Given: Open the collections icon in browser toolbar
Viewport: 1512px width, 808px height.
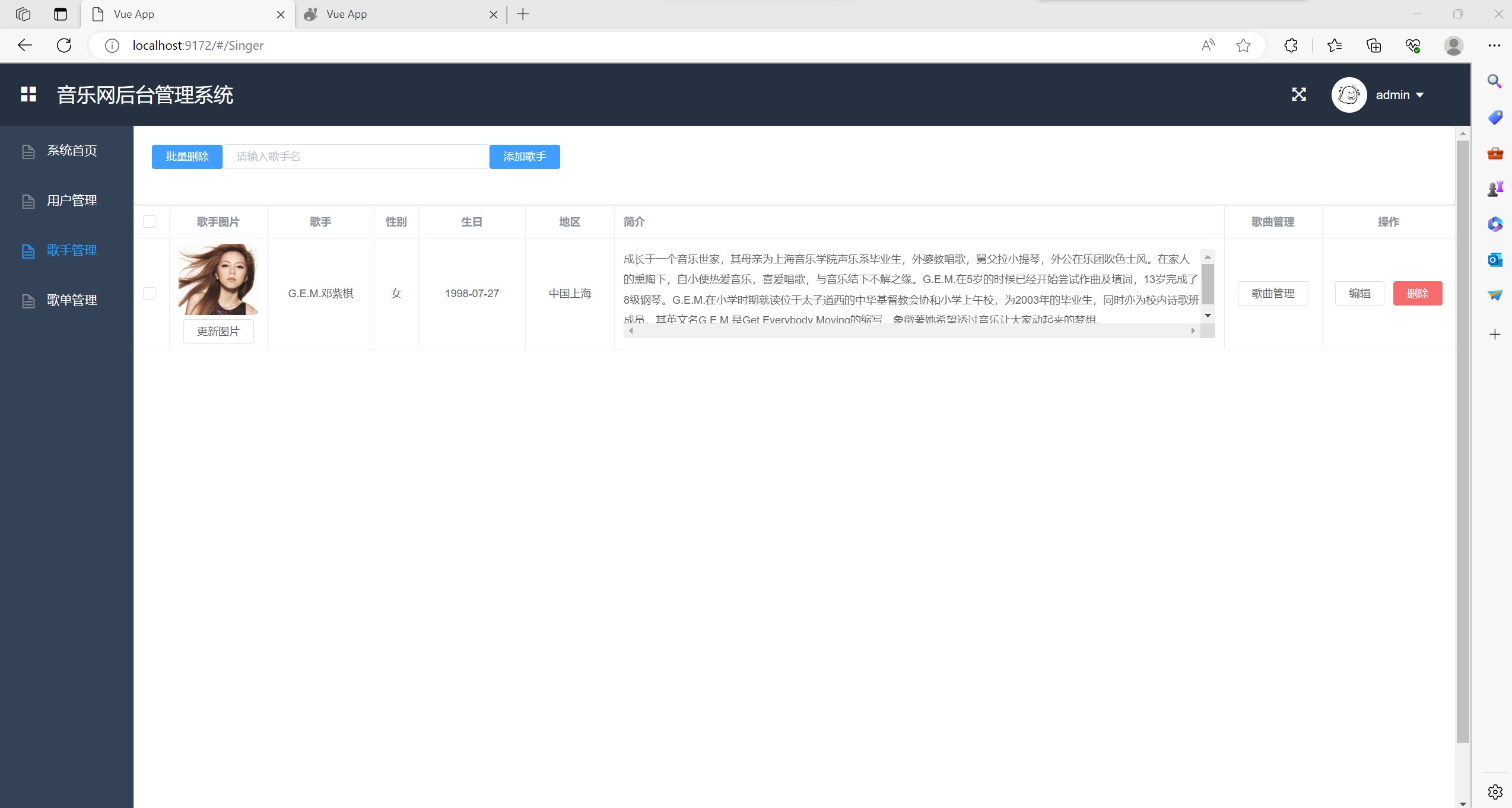Looking at the screenshot, I should (1374, 46).
